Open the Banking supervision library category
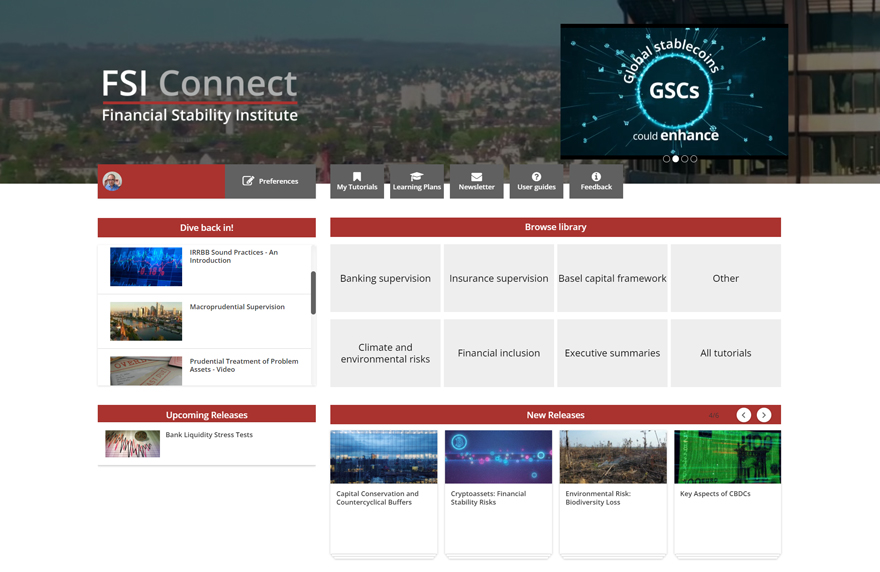Image resolution: width=880 pixels, height=572 pixels. (385, 278)
